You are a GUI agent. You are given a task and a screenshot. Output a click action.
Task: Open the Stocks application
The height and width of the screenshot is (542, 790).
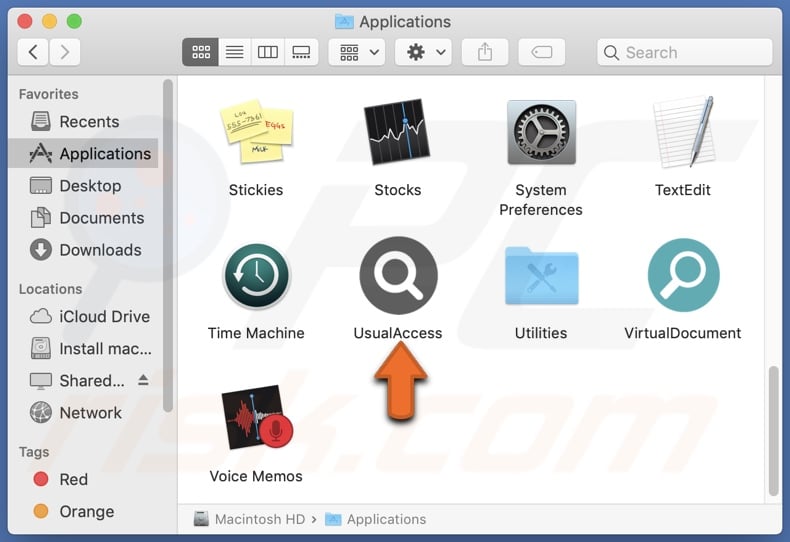tap(398, 133)
